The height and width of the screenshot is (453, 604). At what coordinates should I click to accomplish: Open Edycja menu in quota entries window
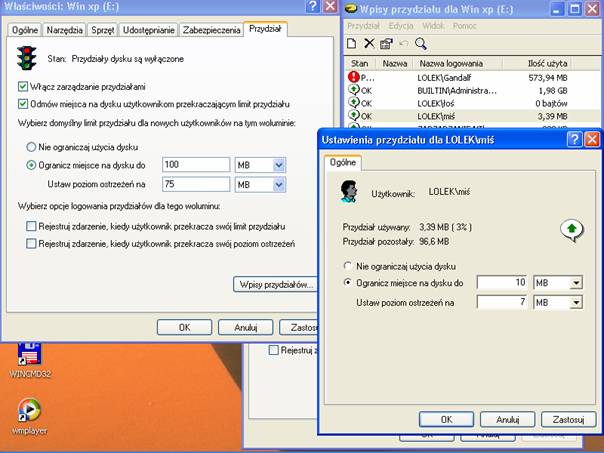coord(401,26)
